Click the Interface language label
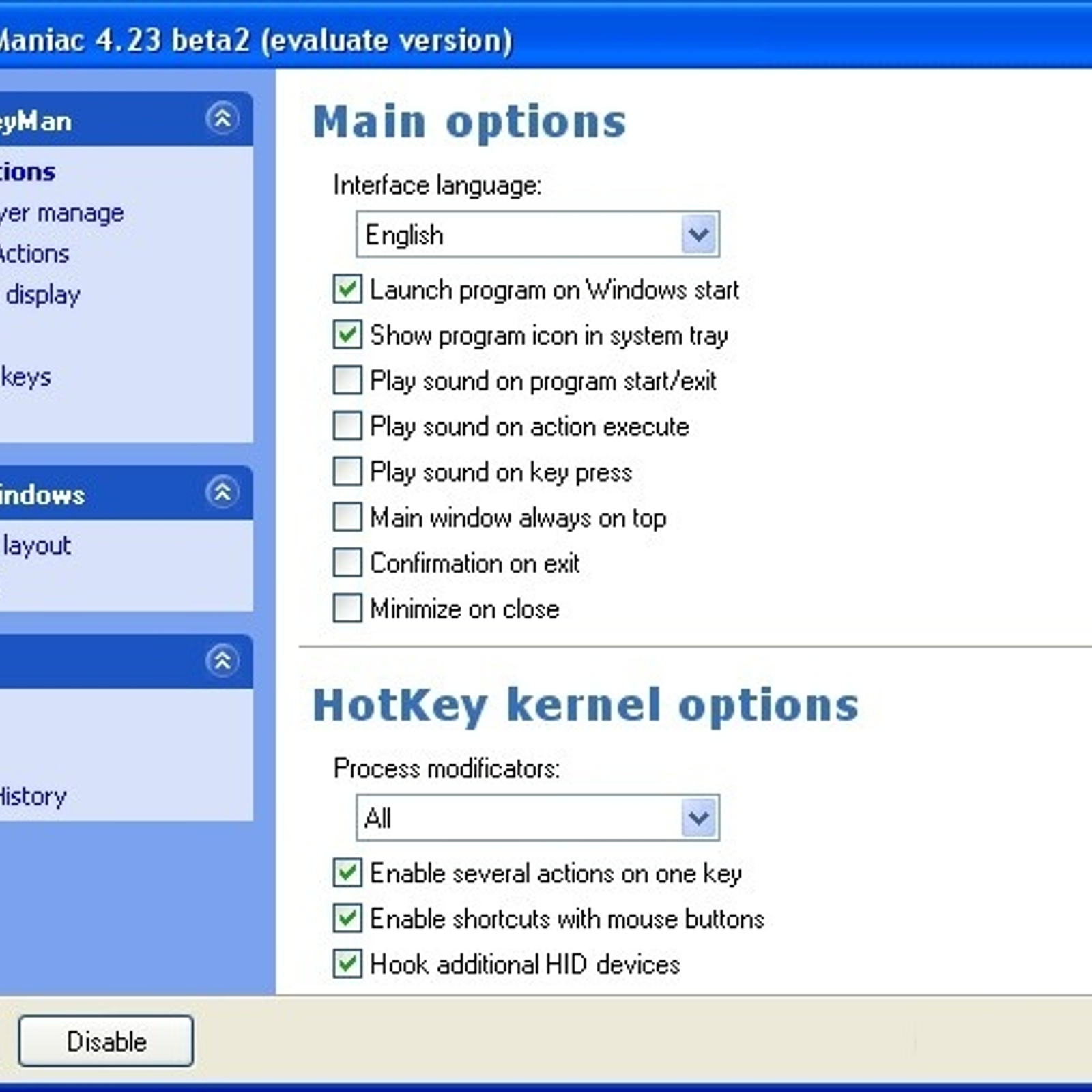Image resolution: width=1092 pixels, height=1092 pixels. coord(437,185)
